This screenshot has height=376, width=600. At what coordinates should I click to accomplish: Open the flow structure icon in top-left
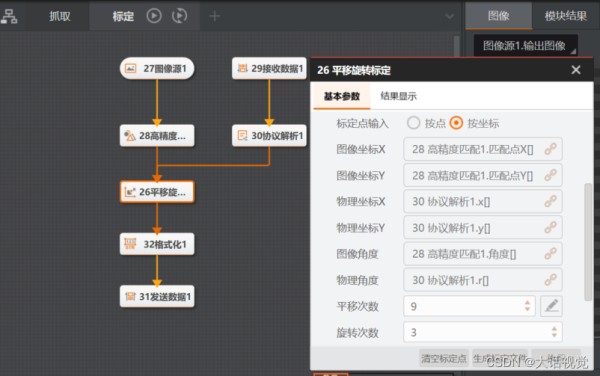(x=9, y=16)
